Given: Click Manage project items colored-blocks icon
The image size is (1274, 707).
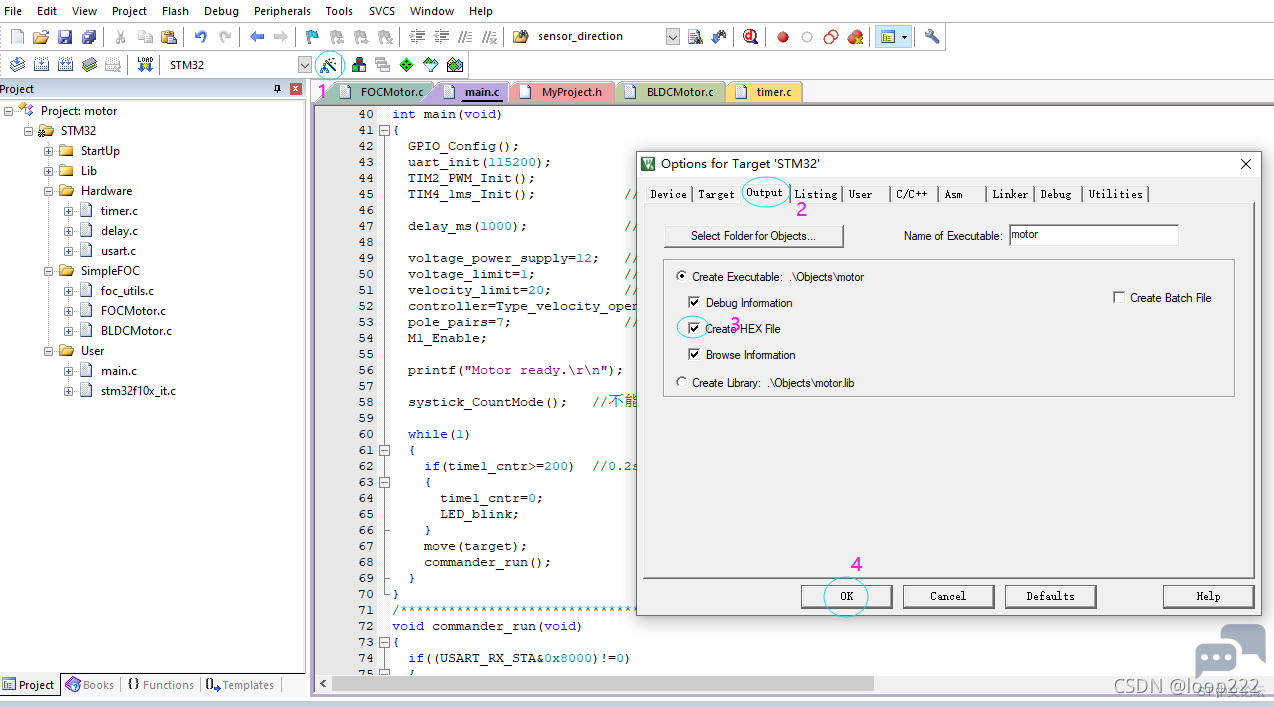Looking at the screenshot, I should pyautogui.click(x=358, y=65).
